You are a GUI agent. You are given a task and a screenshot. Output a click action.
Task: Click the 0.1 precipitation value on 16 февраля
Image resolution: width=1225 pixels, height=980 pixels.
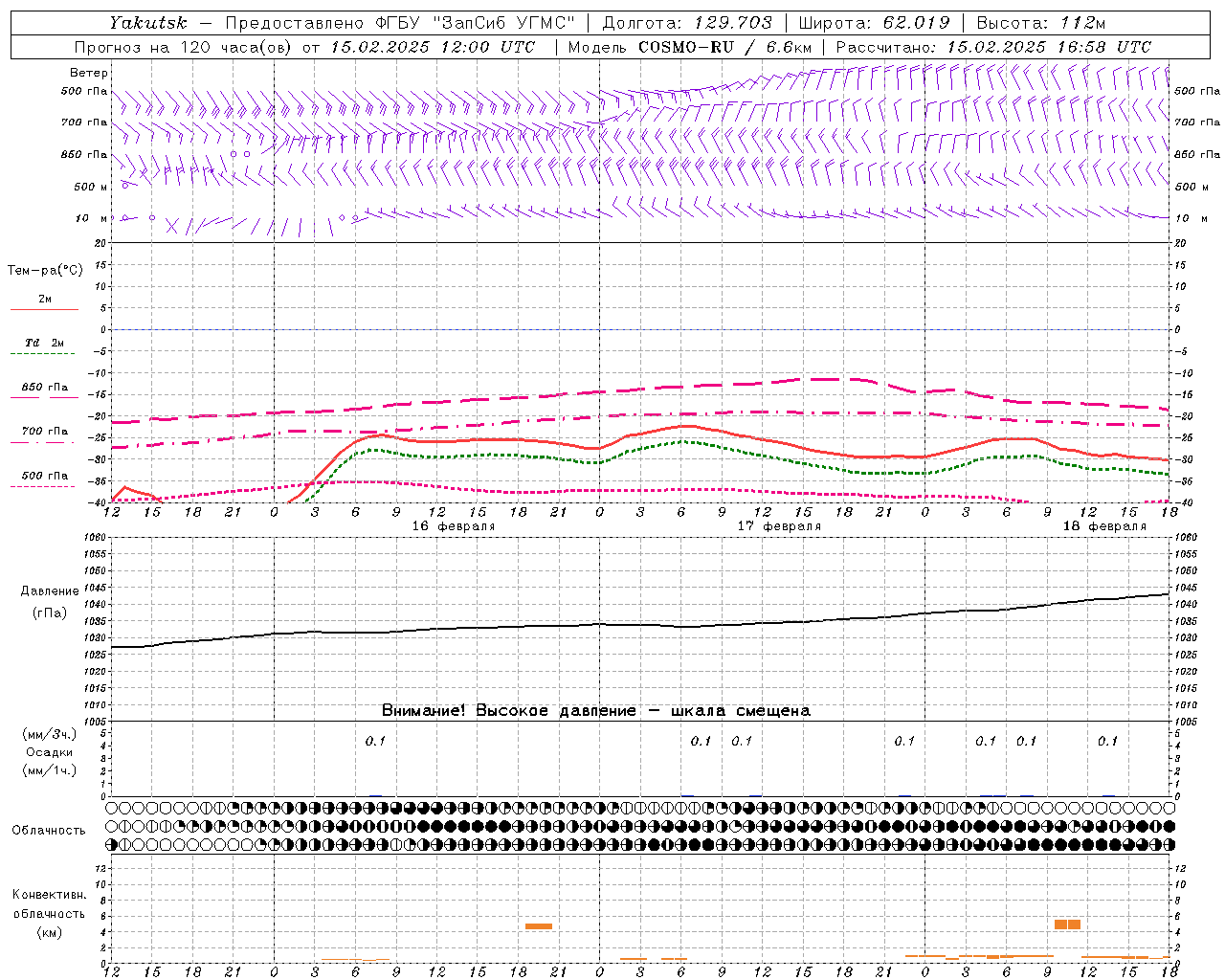375,741
